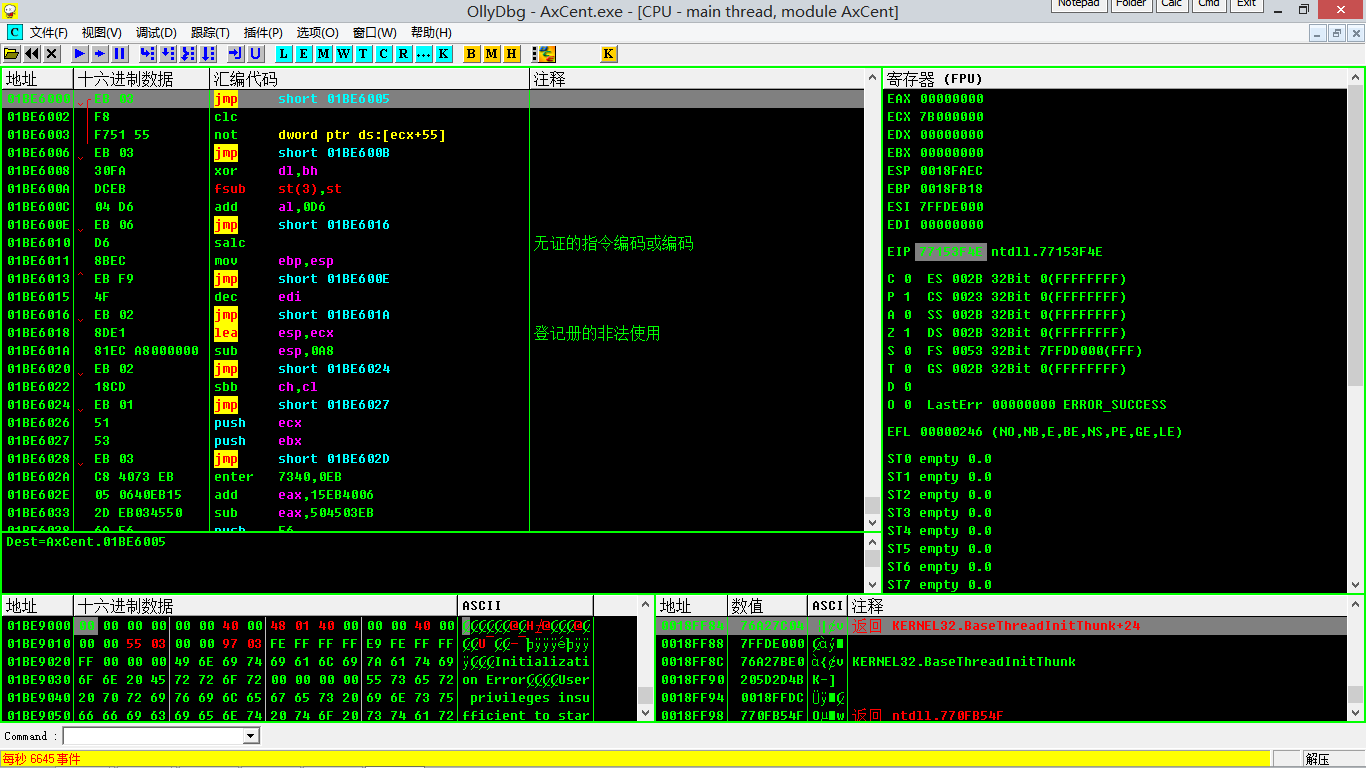
Task: Click the 注释 column header in disassembly pane
Action: click(696, 79)
